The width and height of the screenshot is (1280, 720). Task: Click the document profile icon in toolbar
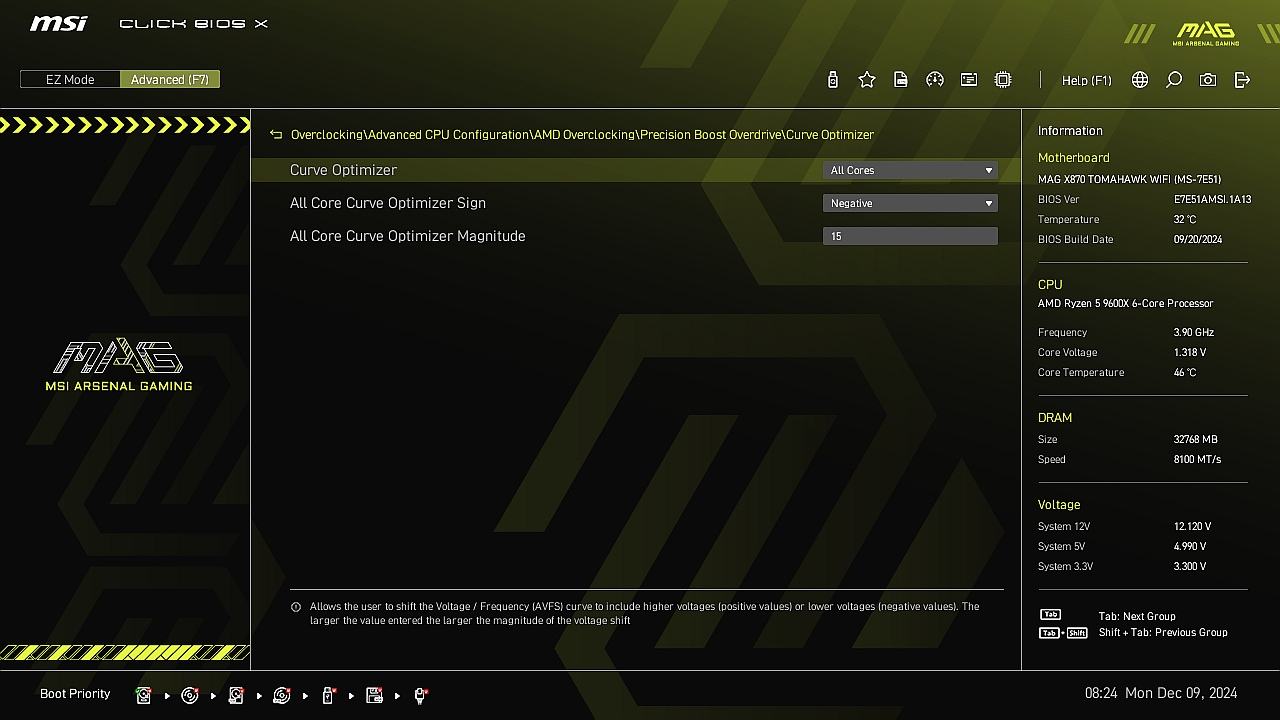pos(901,80)
